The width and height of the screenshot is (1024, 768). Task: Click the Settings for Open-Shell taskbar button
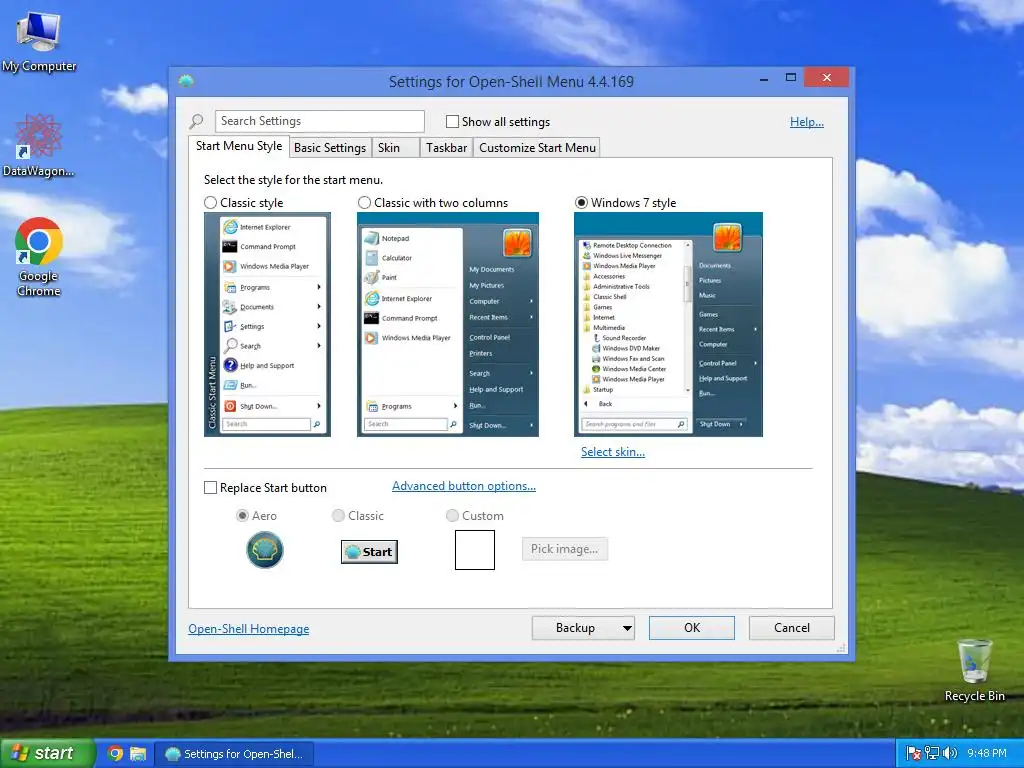[x=234, y=754]
